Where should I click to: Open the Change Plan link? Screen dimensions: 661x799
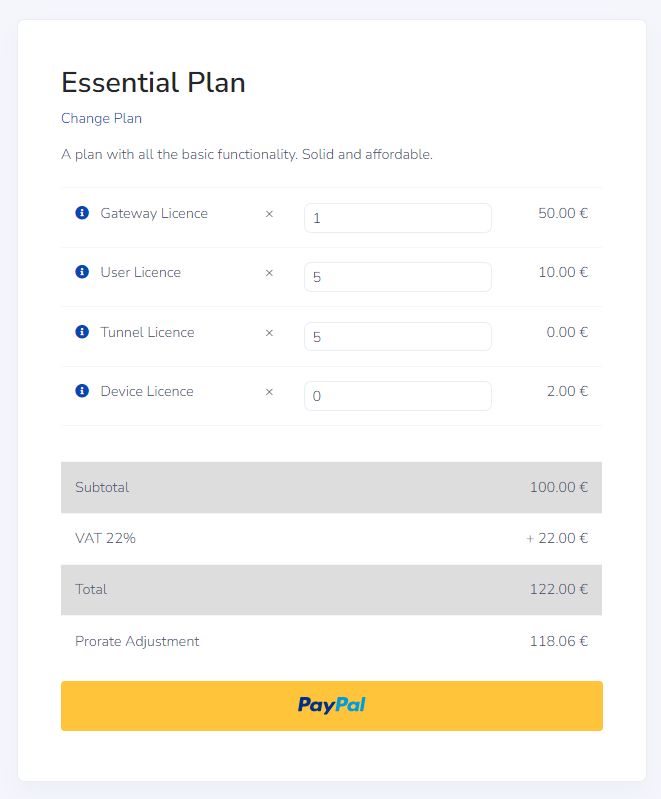[x=101, y=118]
